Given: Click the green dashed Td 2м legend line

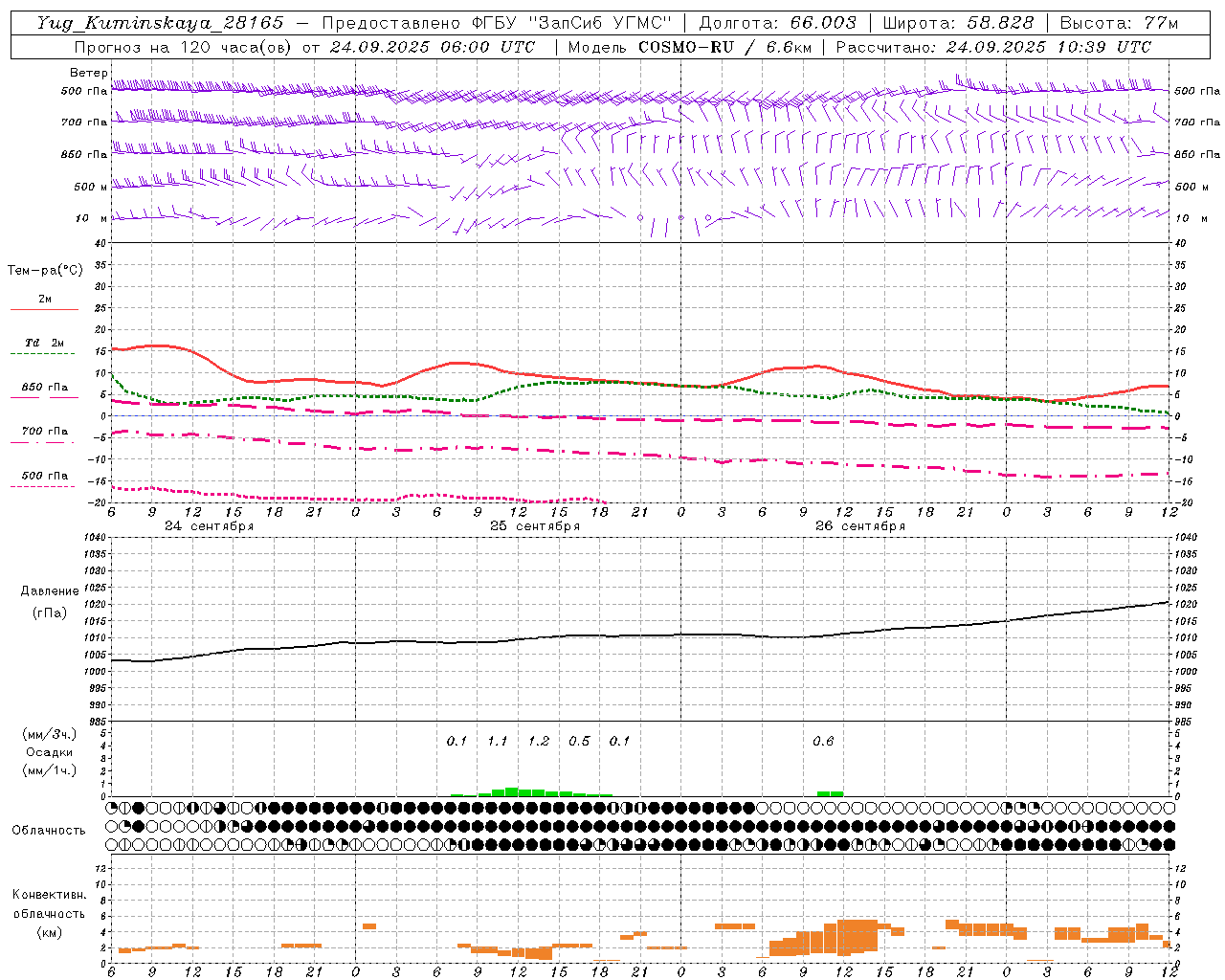Looking at the screenshot, I should coord(44,354).
